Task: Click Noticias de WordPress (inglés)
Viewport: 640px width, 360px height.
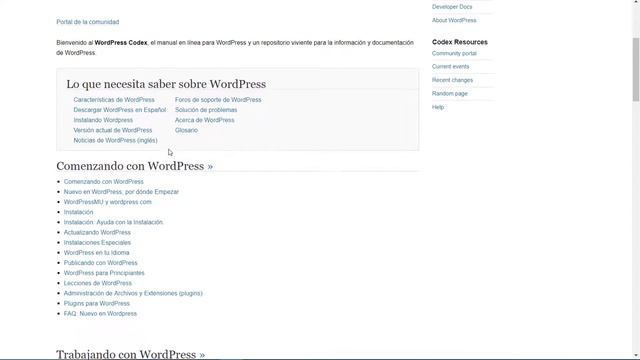Action: pos(116,140)
